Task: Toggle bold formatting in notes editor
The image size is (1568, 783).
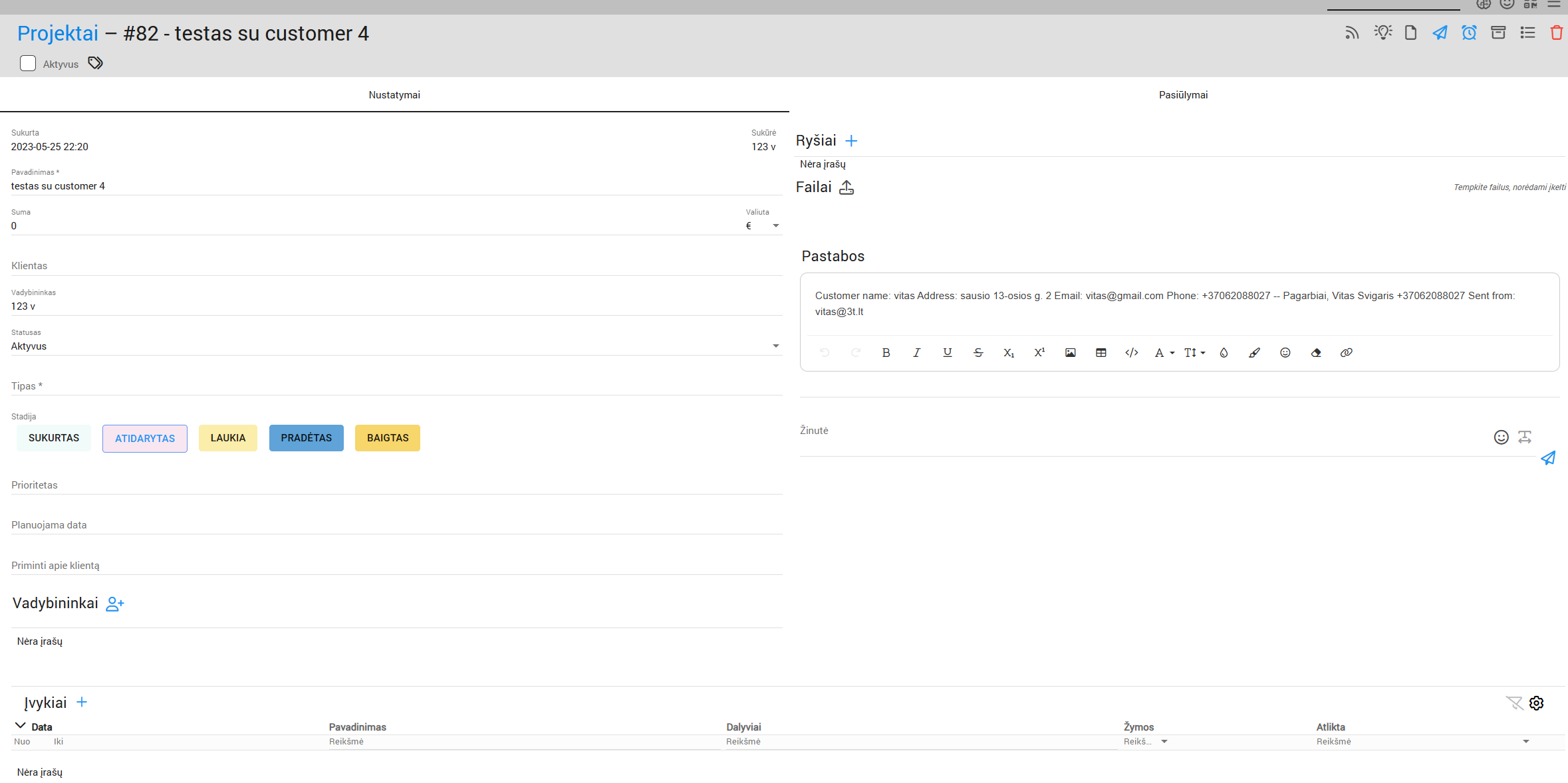Action: point(886,353)
